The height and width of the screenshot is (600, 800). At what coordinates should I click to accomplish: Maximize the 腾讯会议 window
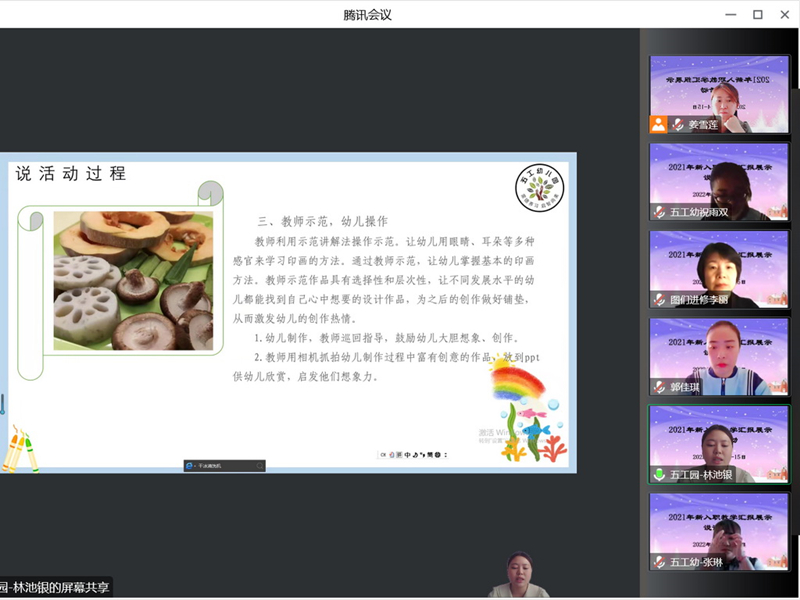[x=757, y=14]
